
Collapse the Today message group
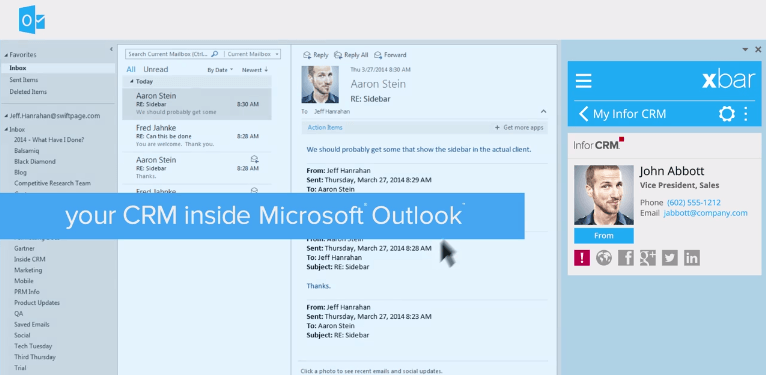131,82
